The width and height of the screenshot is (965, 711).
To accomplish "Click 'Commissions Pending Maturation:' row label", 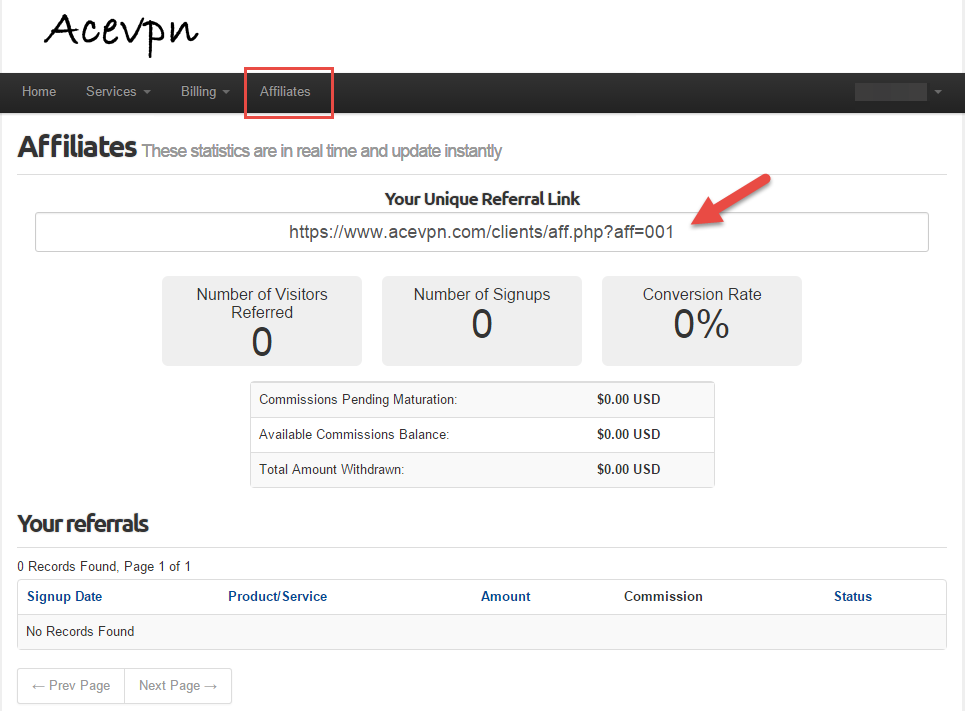I will coord(358,400).
